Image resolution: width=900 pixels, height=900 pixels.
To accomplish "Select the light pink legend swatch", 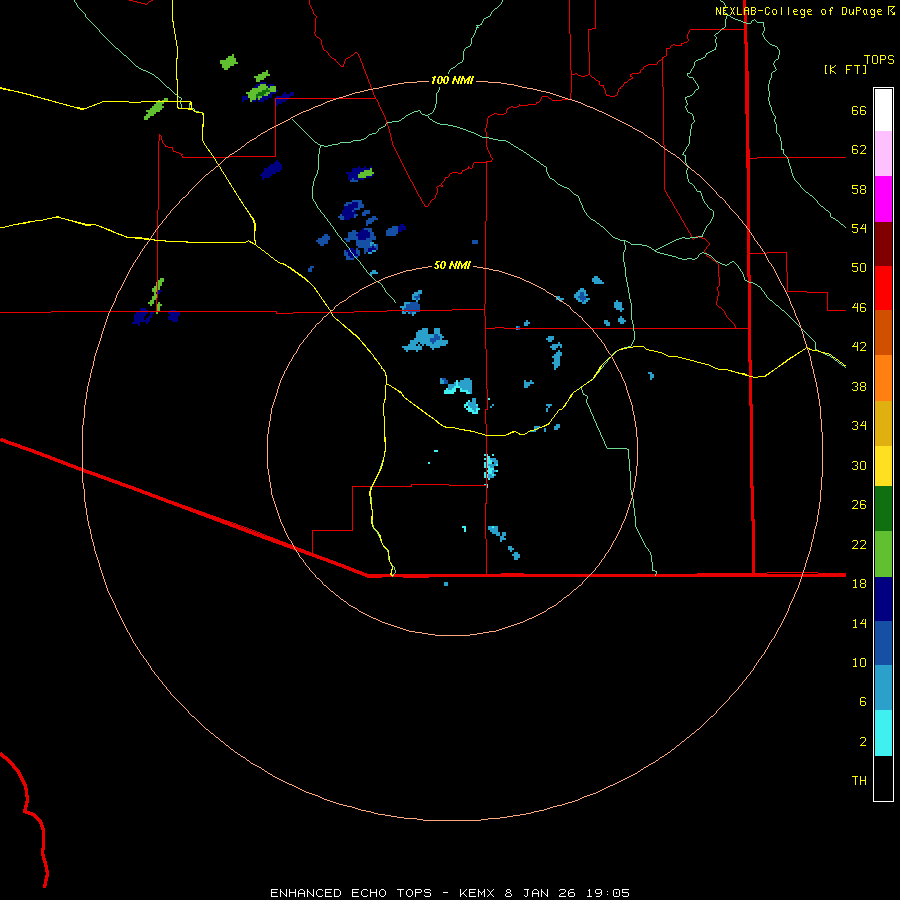I will coord(883,154).
